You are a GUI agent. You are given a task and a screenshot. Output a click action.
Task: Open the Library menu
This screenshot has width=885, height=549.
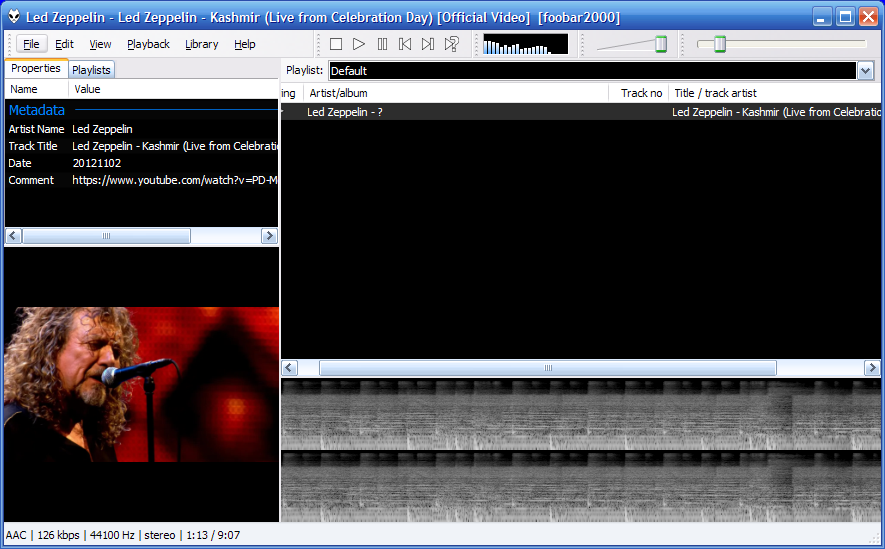(201, 44)
